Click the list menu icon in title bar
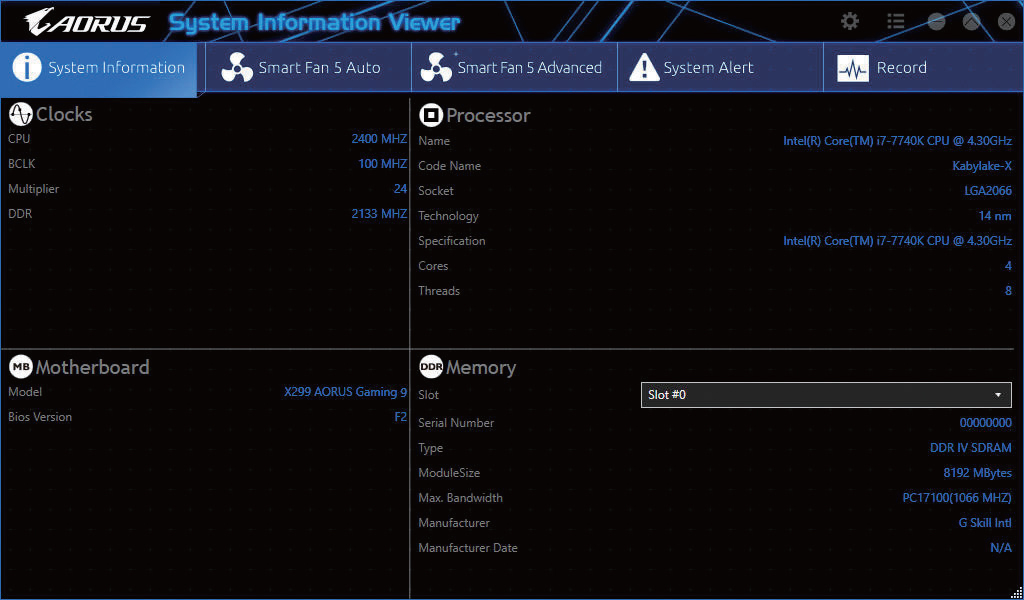 point(895,21)
